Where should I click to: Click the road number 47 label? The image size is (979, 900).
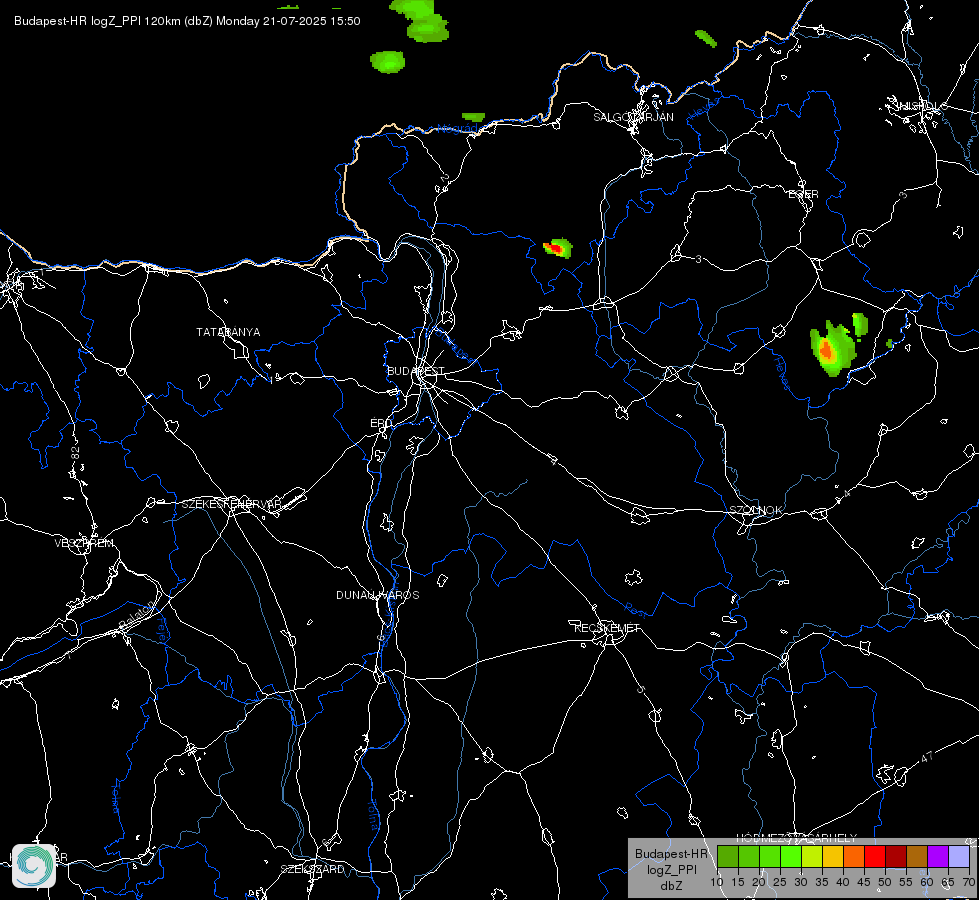[927, 757]
